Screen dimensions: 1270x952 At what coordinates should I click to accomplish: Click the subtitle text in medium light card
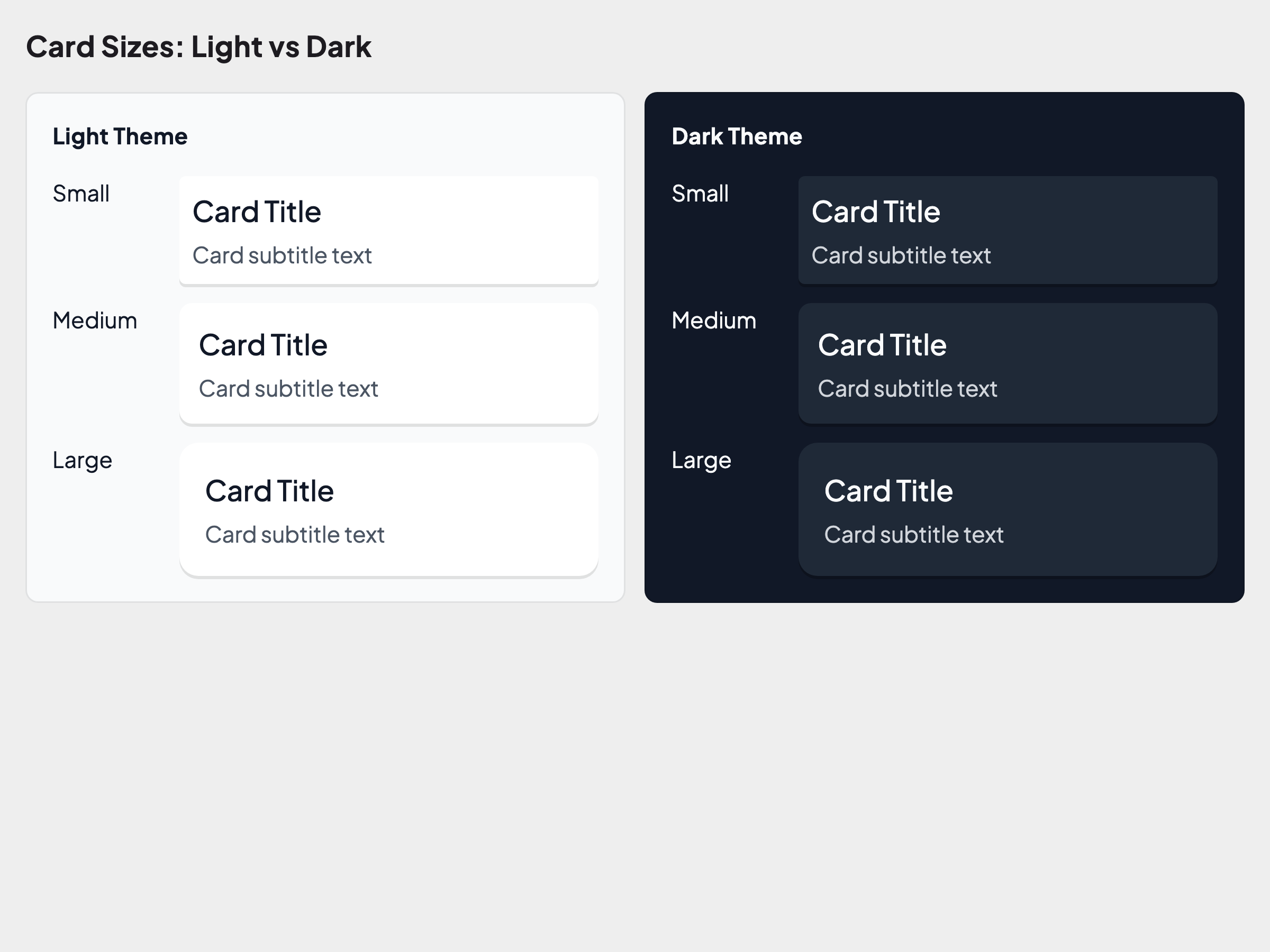288,389
